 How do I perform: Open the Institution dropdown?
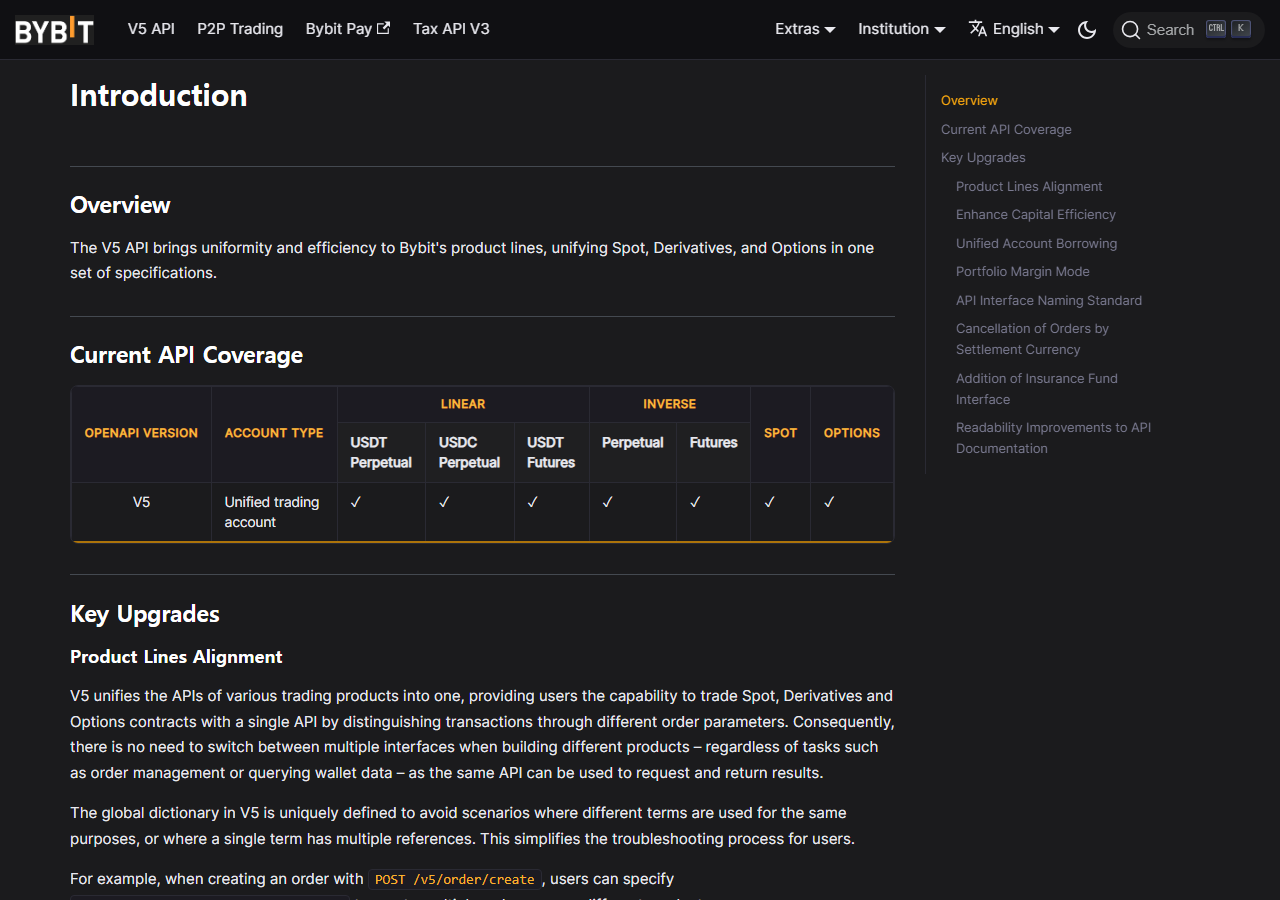point(901,29)
